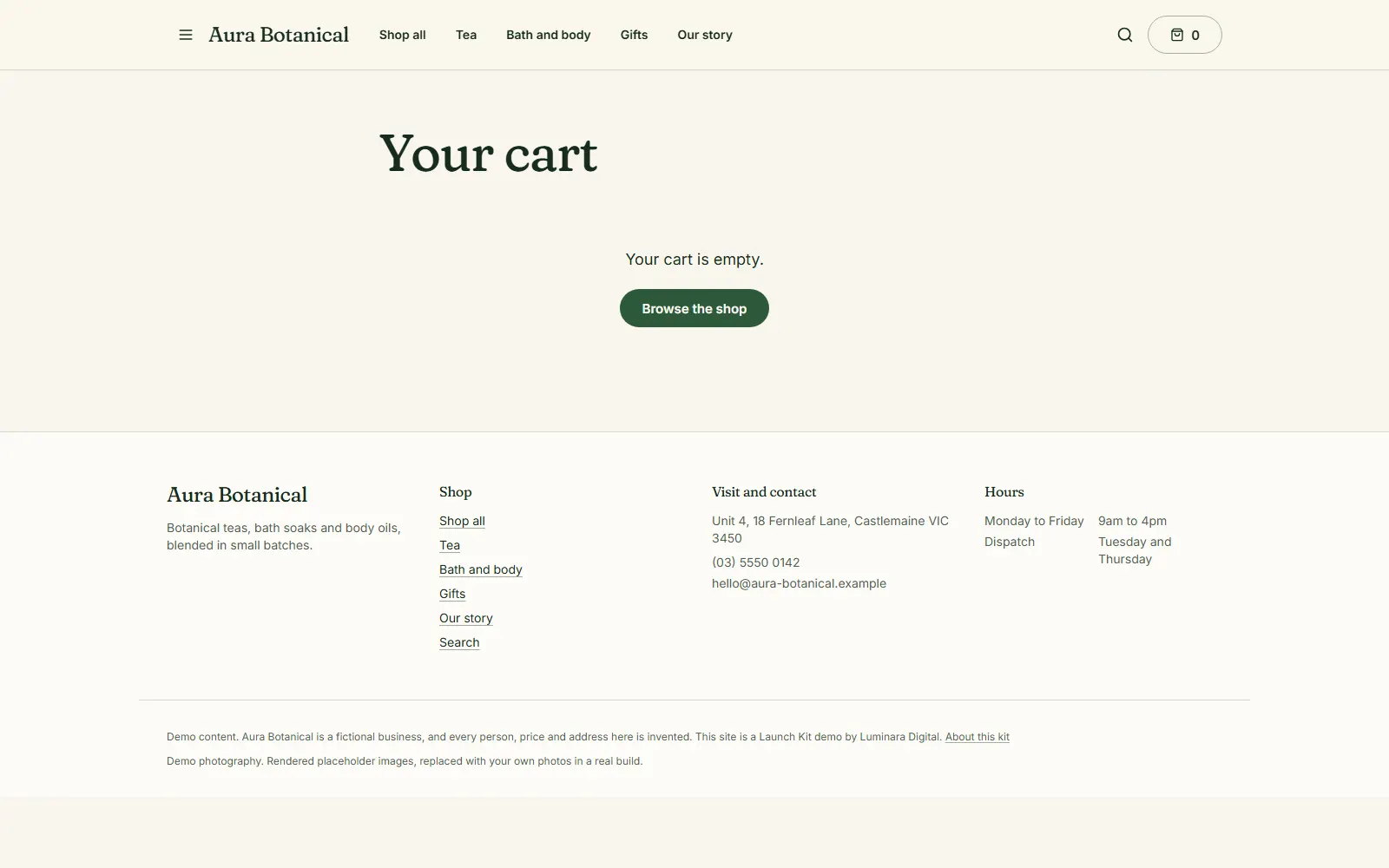Follow the footer Our story link
The image size is (1389, 868).
466,618
